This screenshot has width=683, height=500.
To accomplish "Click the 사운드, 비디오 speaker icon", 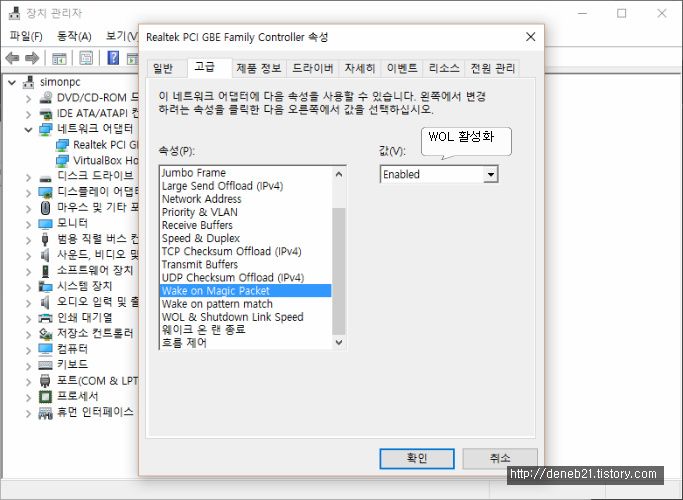I will [x=45, y=255].
